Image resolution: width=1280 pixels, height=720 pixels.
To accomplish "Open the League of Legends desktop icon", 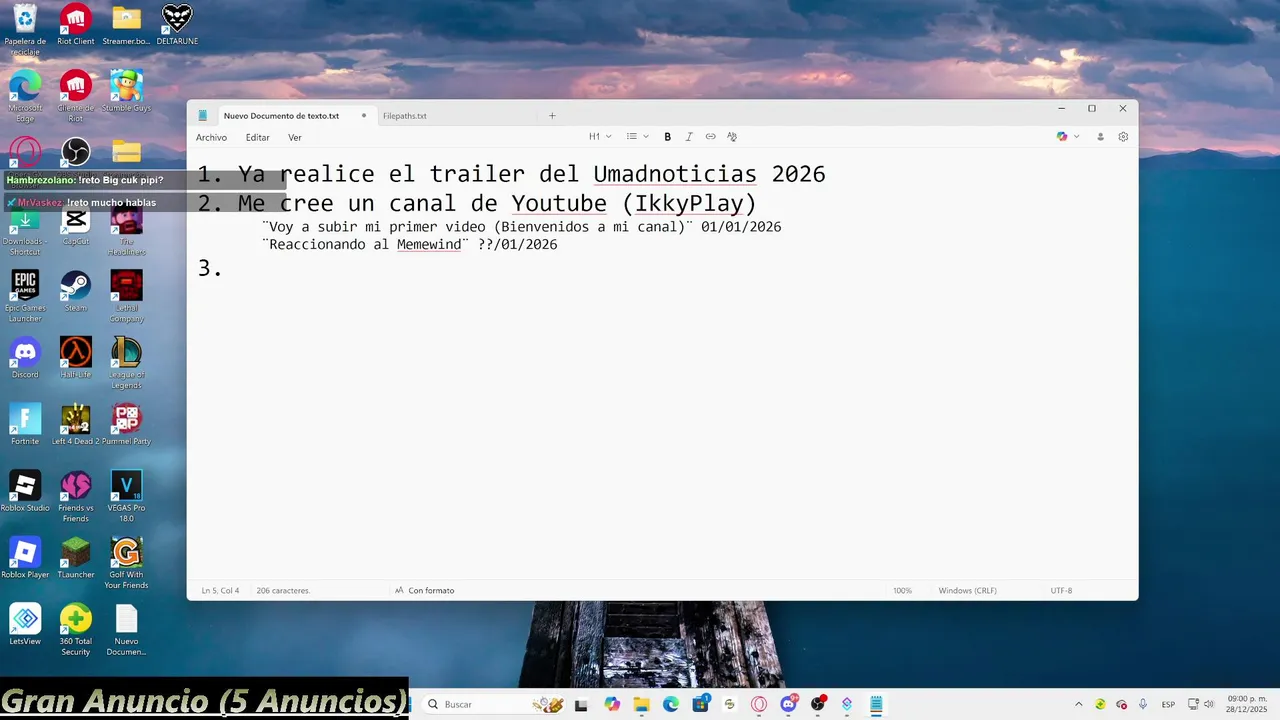I will coord(126,363).
